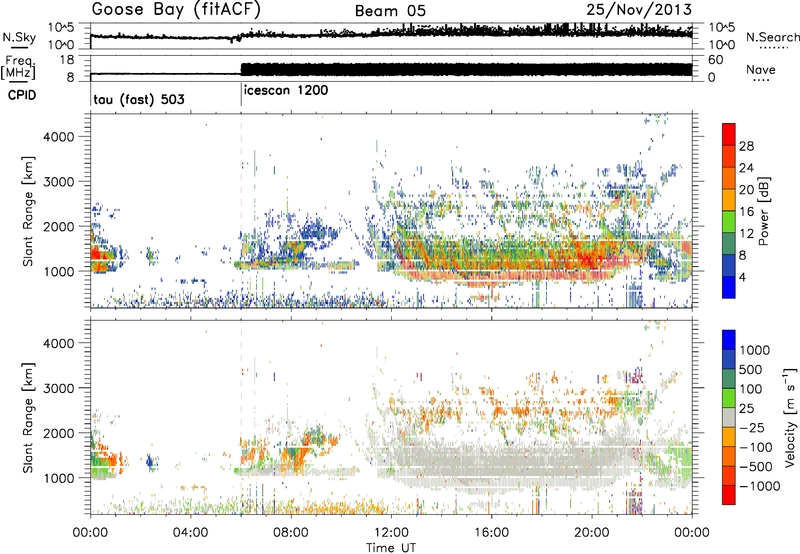This screenshot has width=800, height=554.
Task: Click the "Nave" legend label
Action: 761,69
